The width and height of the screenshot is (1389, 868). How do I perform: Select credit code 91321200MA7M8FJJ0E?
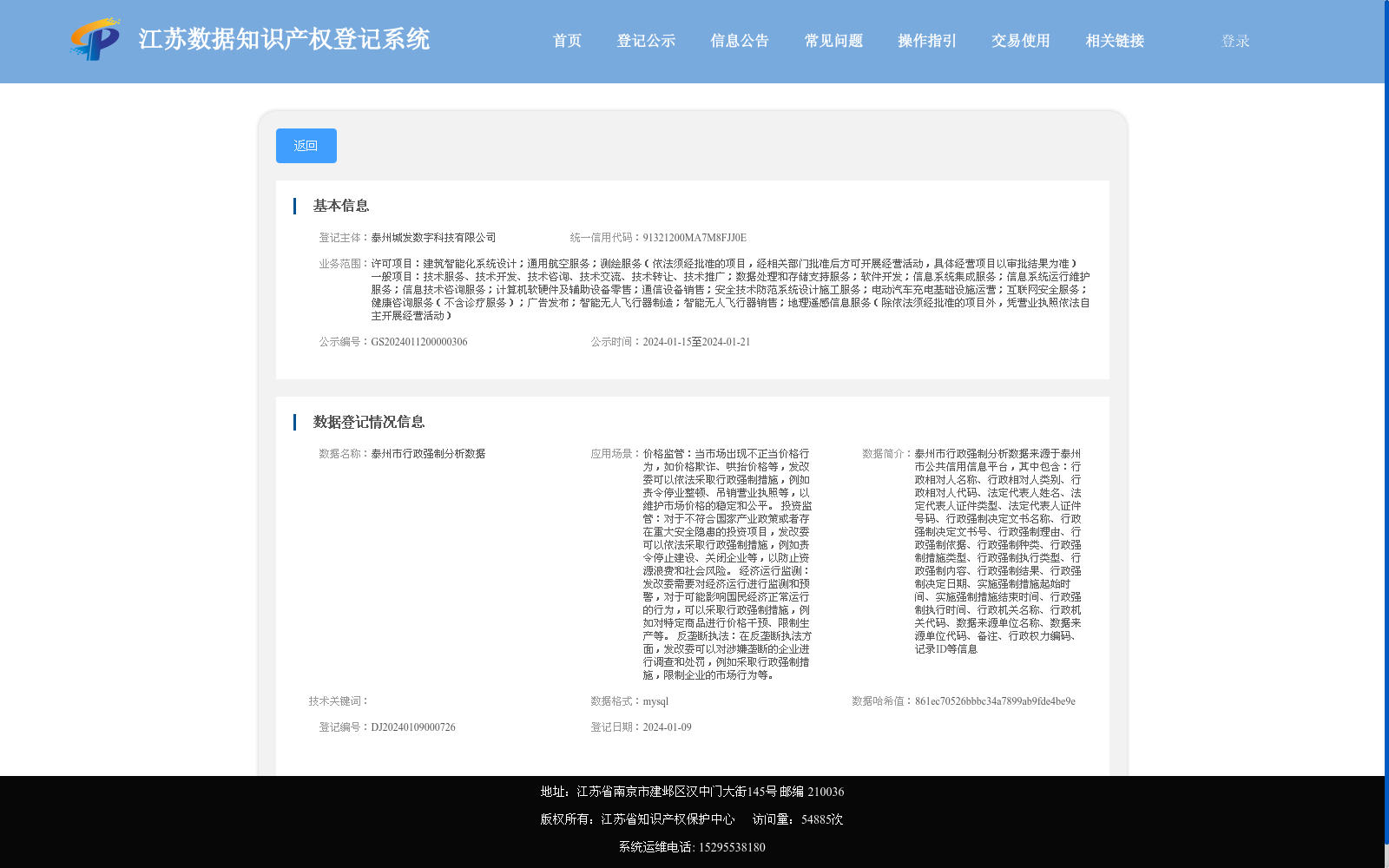tap(694, 238)
